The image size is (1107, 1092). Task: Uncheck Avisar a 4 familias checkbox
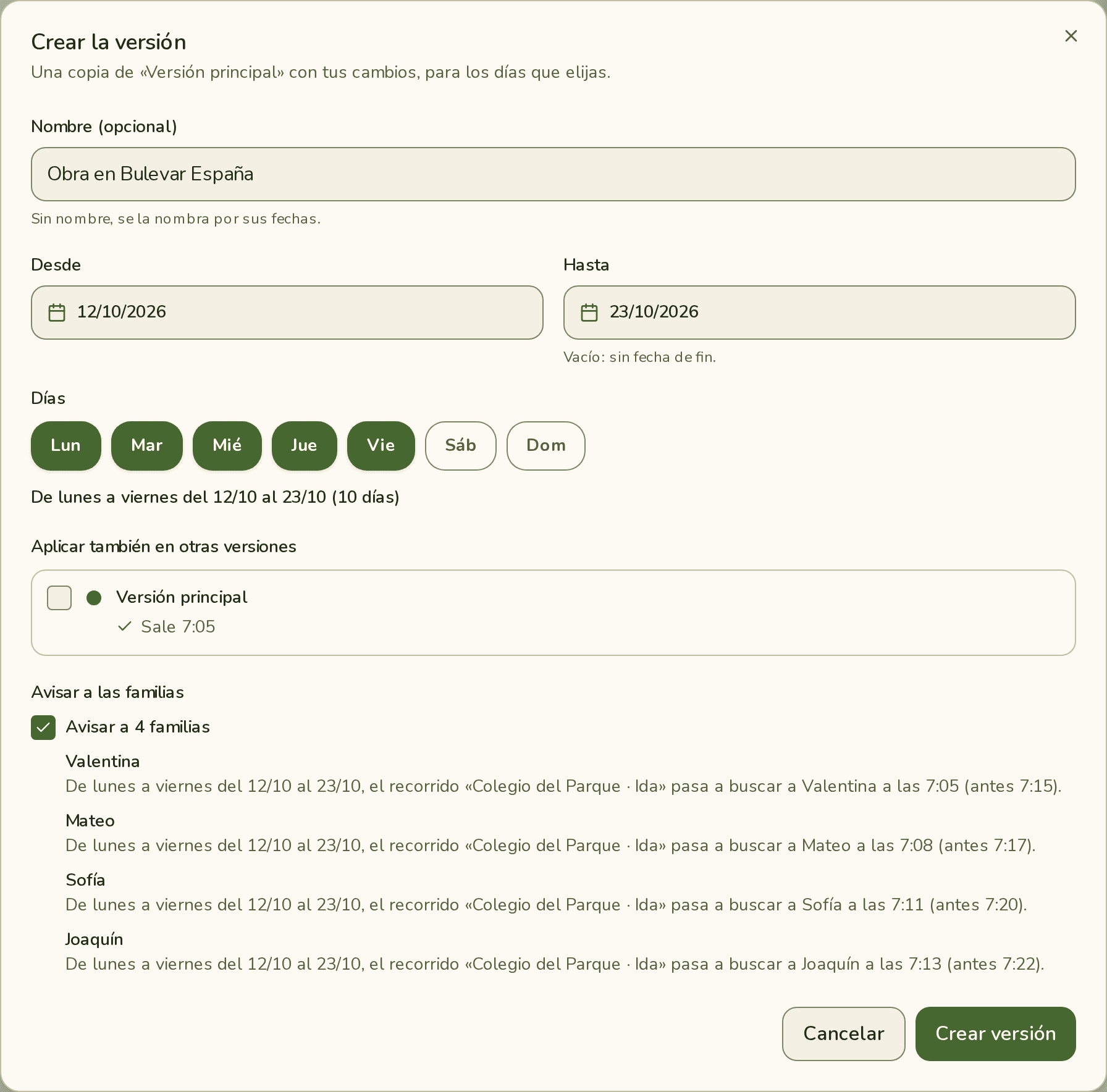(x=43, y=728)
